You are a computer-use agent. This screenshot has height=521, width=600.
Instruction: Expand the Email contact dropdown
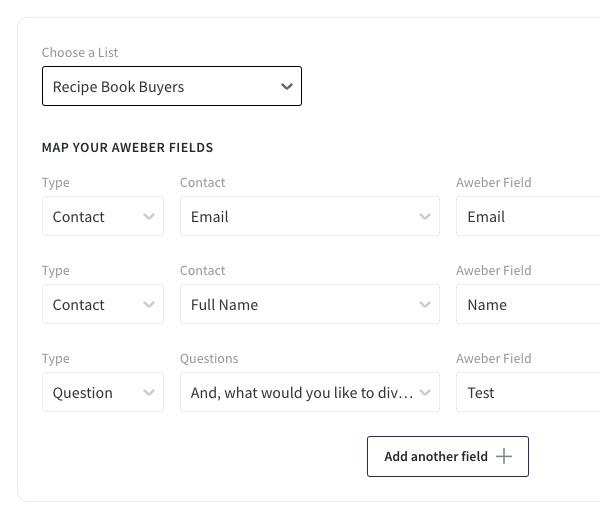click(309, 217)
